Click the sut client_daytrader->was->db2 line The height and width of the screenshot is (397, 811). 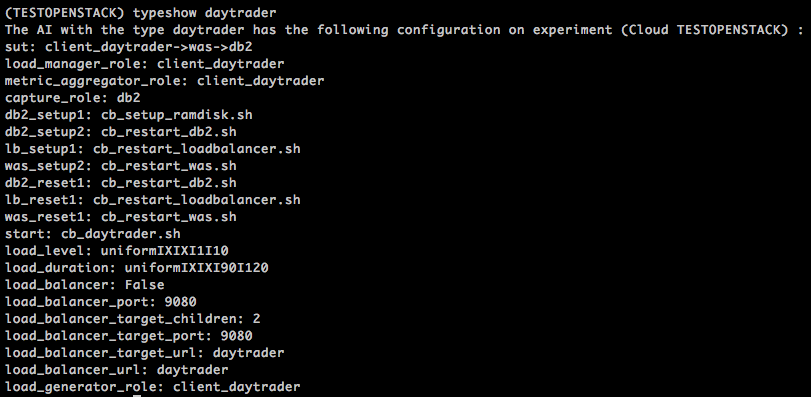point(129,47)
